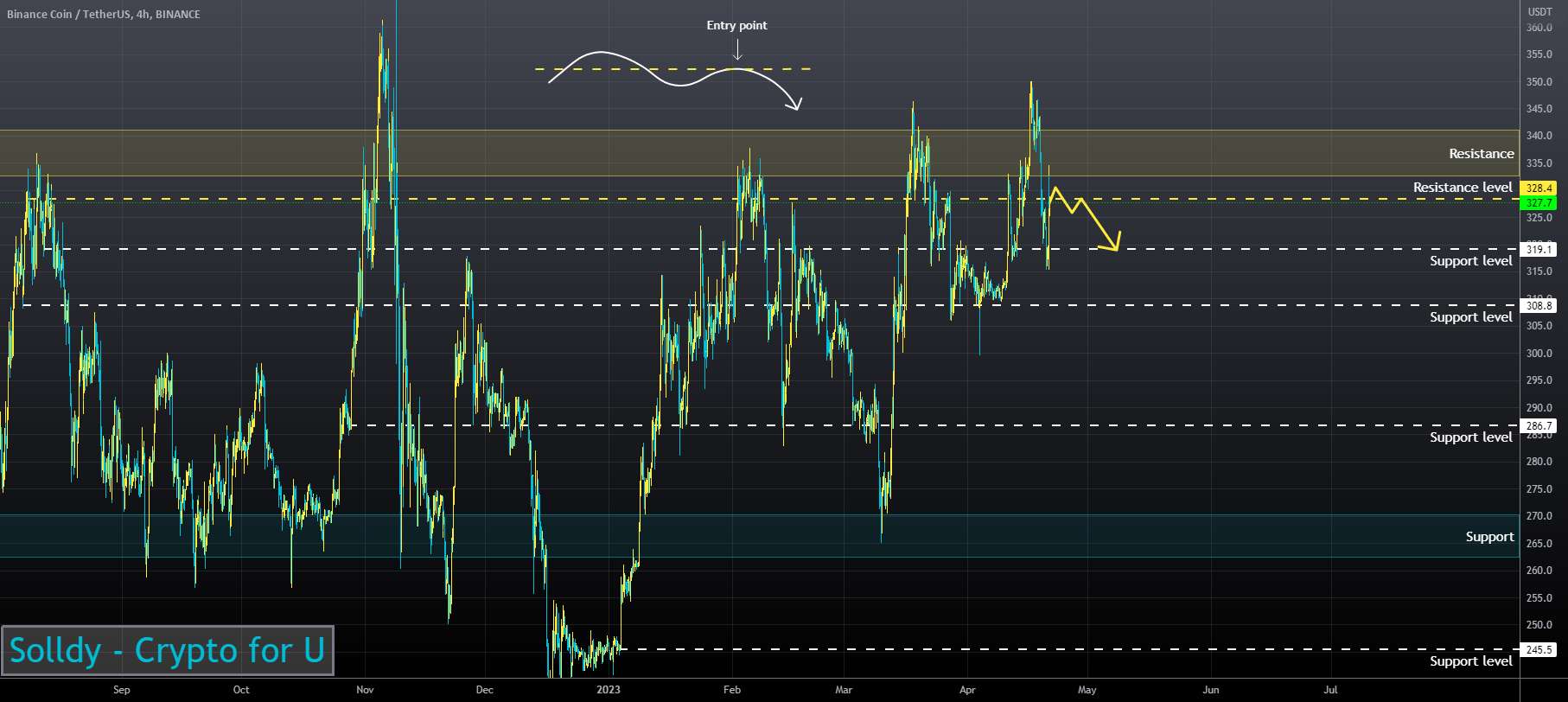Viewport: 1568px width, 702px height.
Task: Click '2023' on the time axis
Action: [x=608, y=690]
